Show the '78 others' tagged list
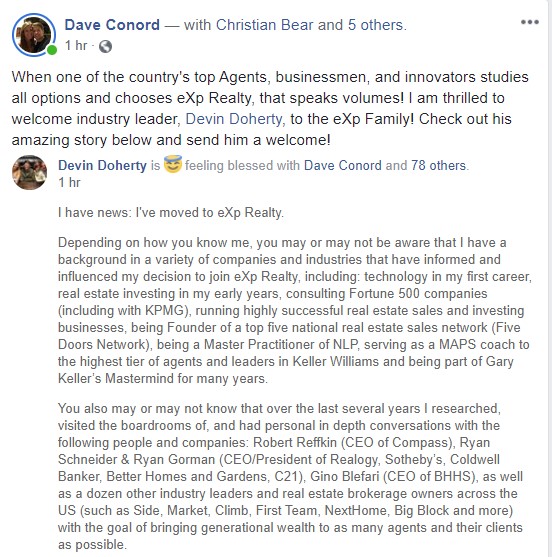 [x=438, y=166]
